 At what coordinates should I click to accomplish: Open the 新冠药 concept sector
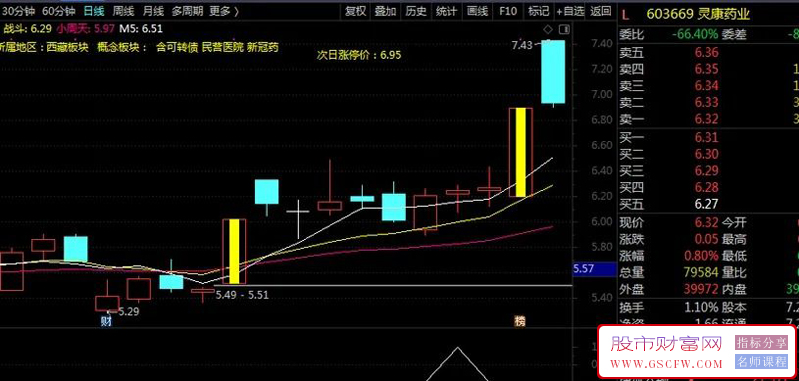click(263, 47)
